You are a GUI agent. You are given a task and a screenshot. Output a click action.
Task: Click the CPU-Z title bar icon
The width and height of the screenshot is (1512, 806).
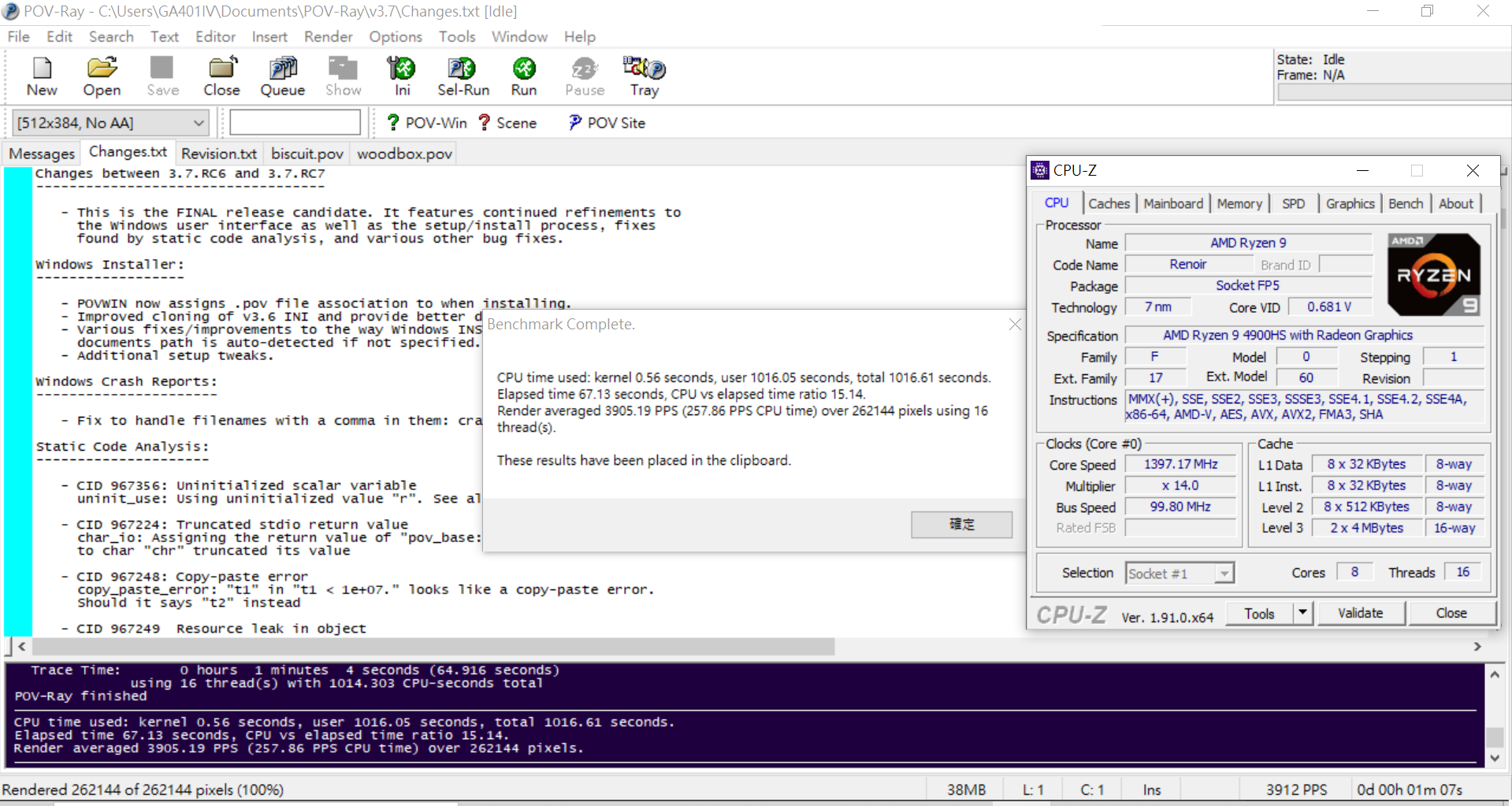1040,170
